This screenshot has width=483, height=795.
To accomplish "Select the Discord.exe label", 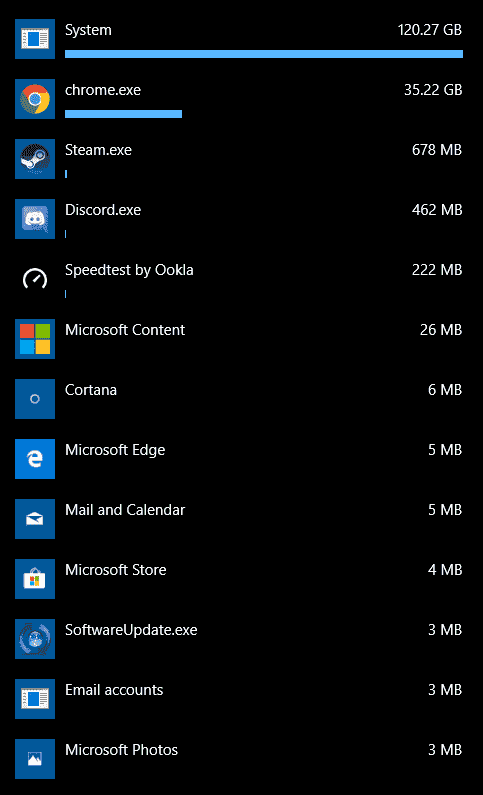I will 103,210.
